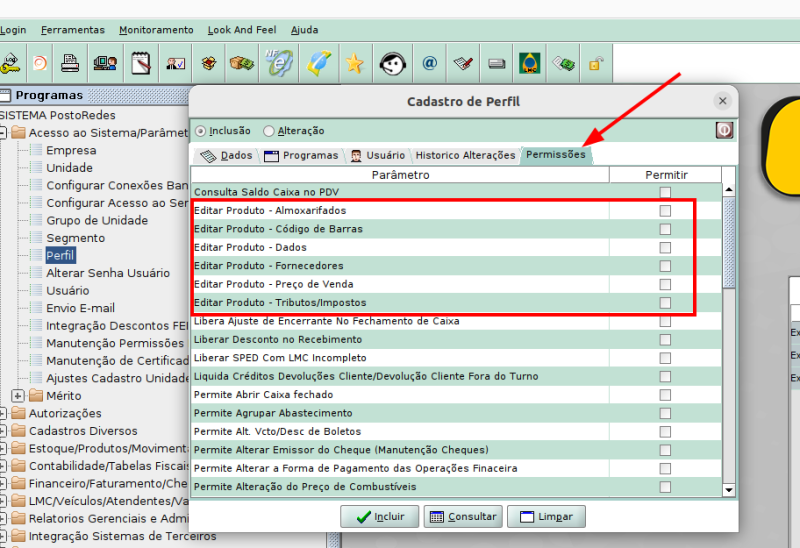
Task: Select the Inclusão radio button
Action: (201, 131)
